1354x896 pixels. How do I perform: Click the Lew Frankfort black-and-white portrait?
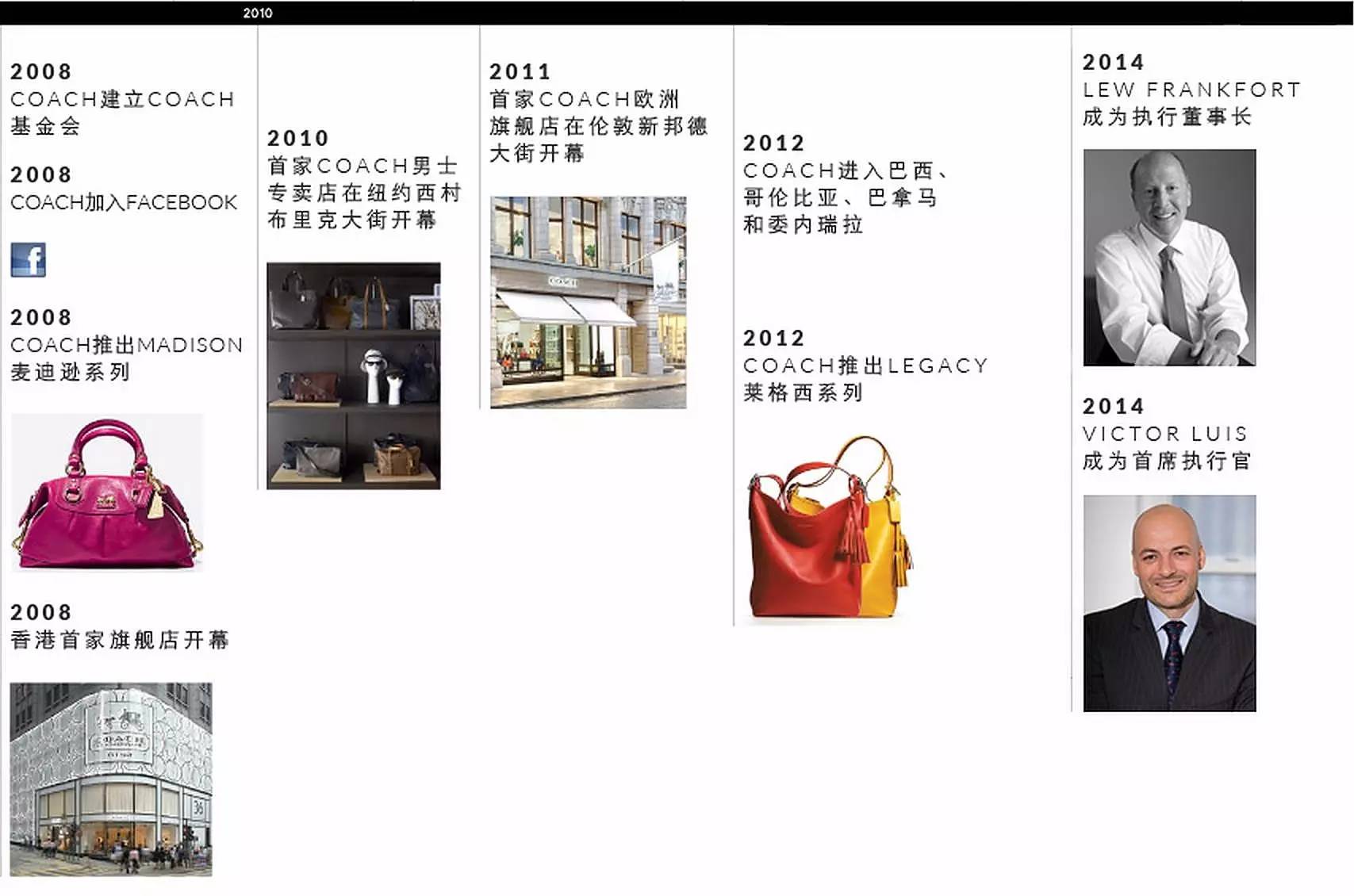pyautogui.click(x=1169, y=258)
